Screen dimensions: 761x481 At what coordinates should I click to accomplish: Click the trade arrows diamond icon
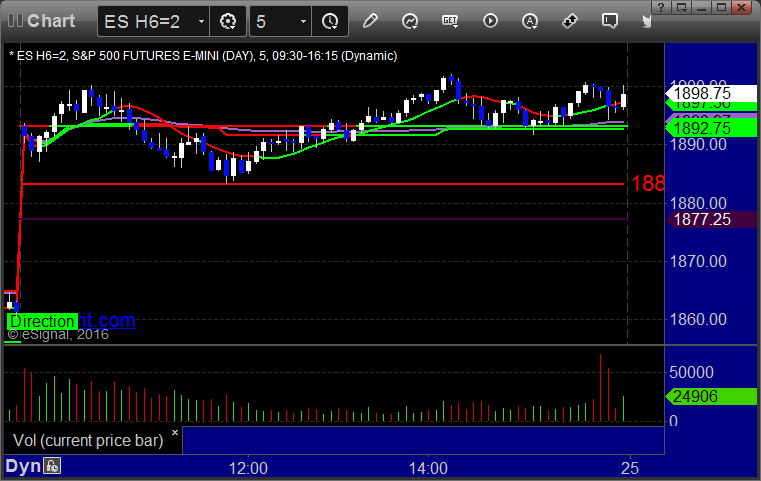(570, 21)
